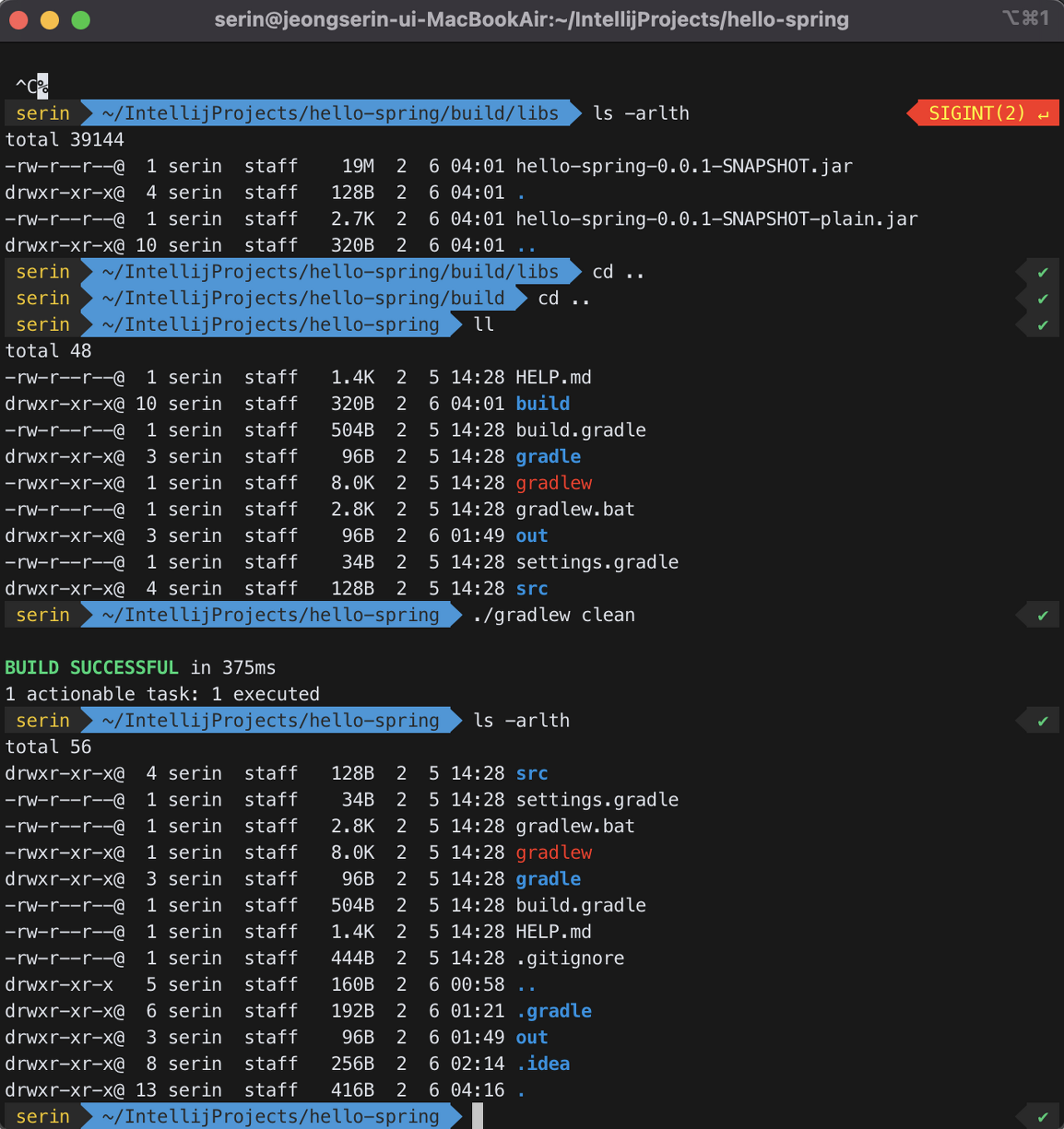Click the ⌥⌘1 shortcut indicator in title bar
Image resolution: width=1064 pixels, height=1129 pixels.
[x=1026, y=18]
